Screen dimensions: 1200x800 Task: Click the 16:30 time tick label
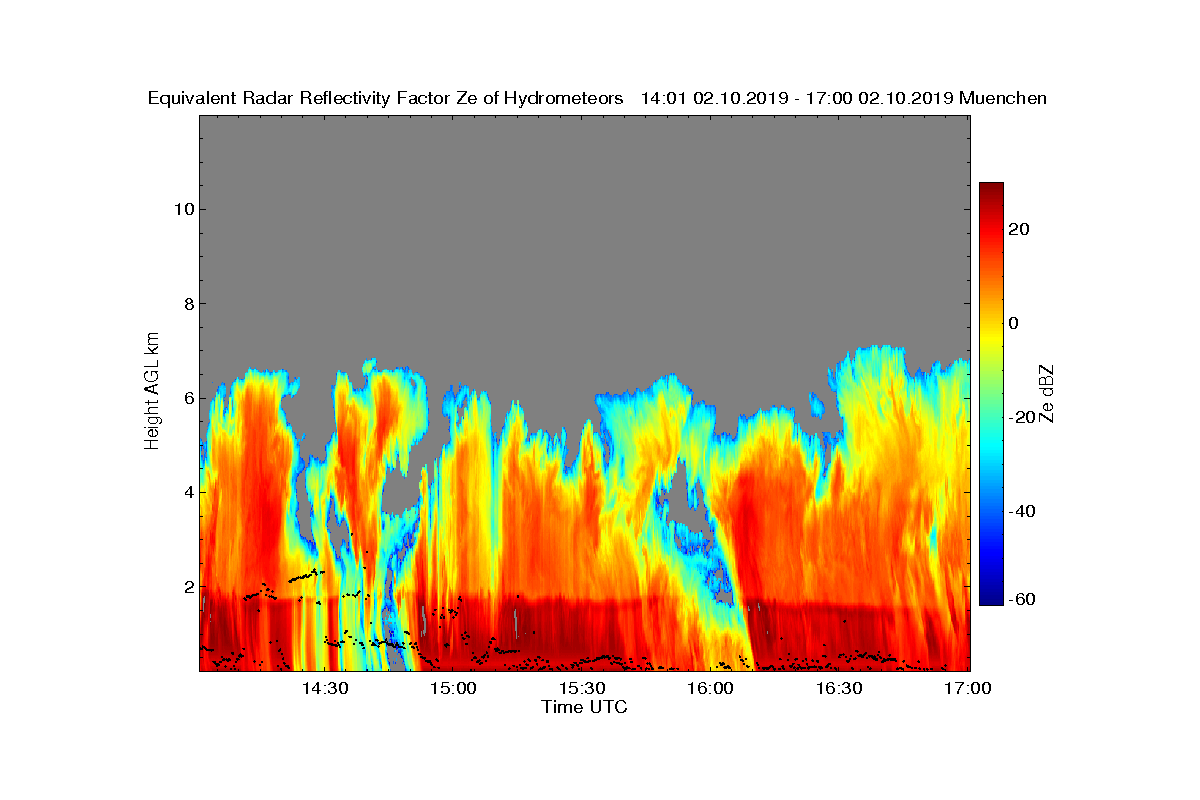tap(839, 689)
